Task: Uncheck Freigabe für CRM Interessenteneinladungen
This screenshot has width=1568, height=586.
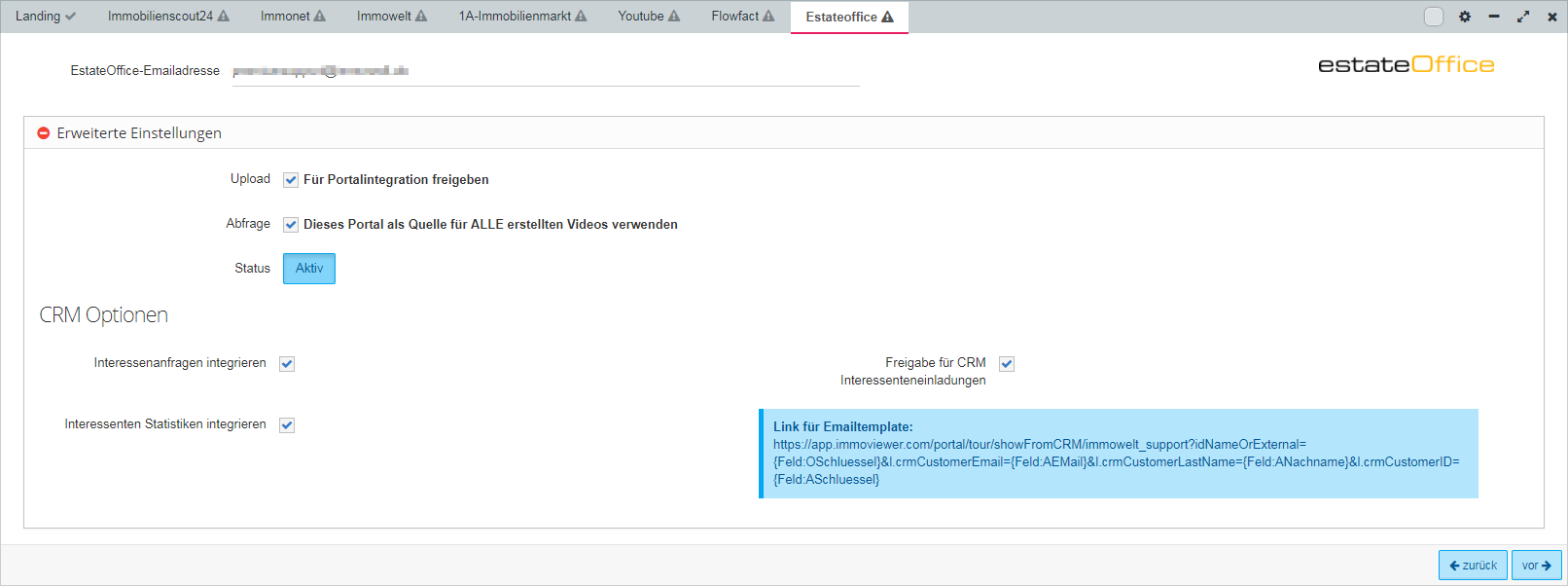Action: 1007,364
